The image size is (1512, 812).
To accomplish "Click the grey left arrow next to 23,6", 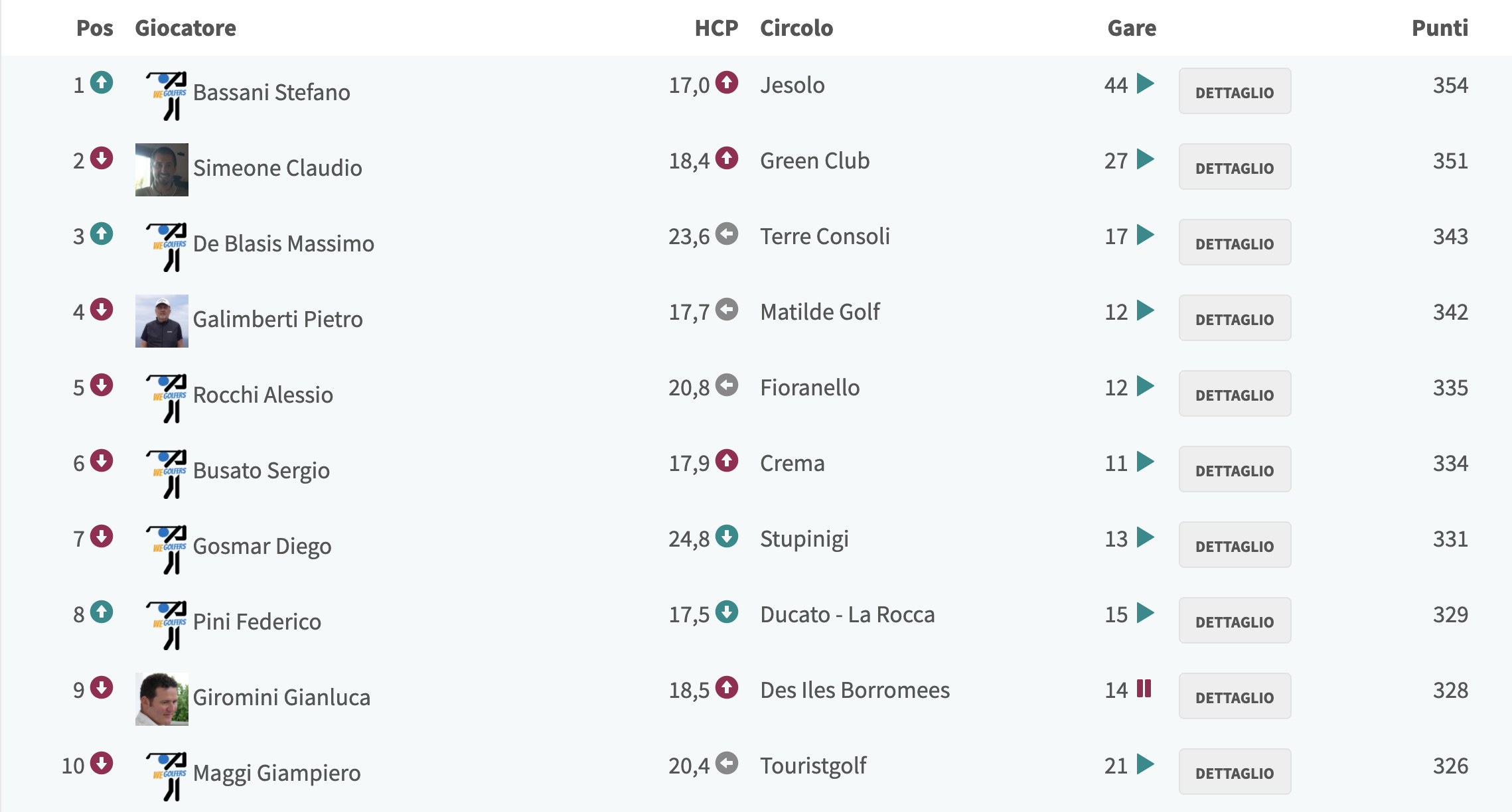I will pos(727,234).
